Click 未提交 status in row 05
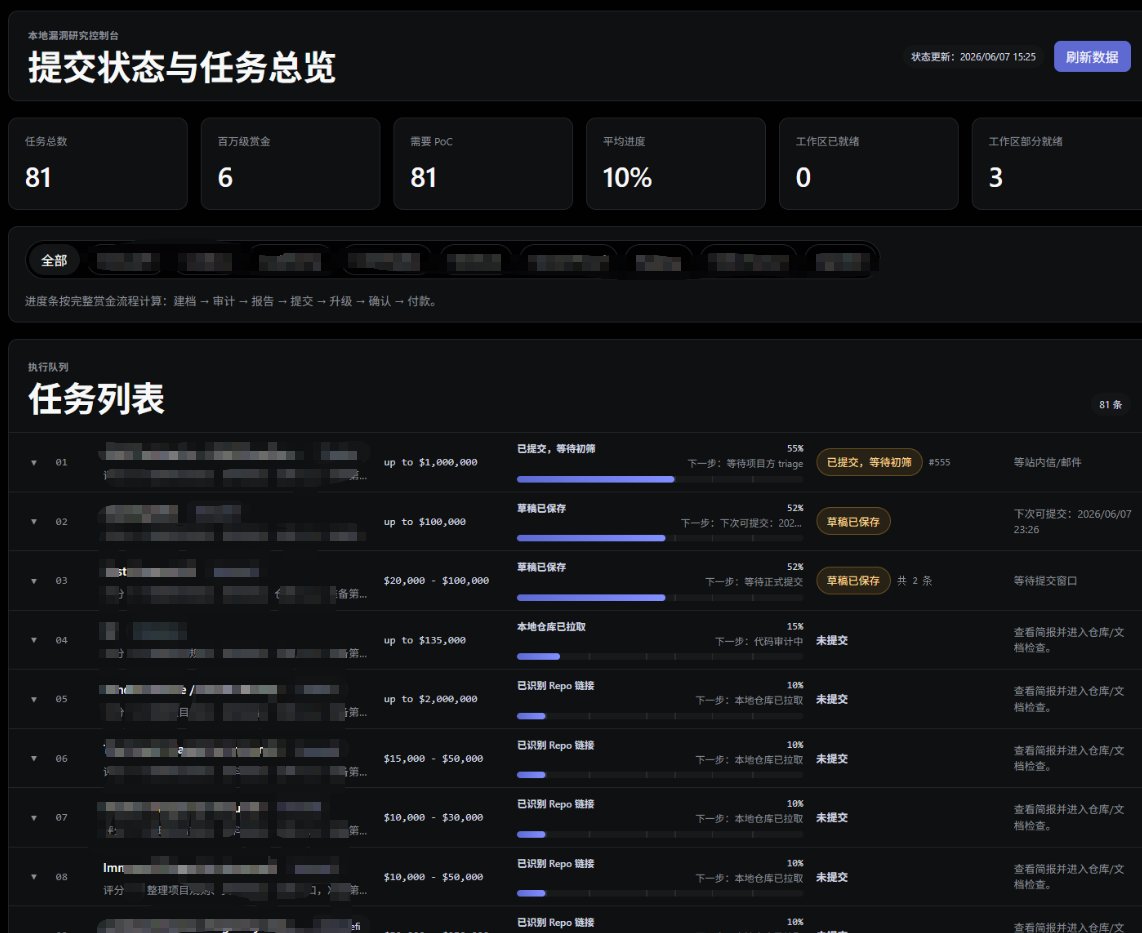The image size is (1142, 933). (832, 699)
